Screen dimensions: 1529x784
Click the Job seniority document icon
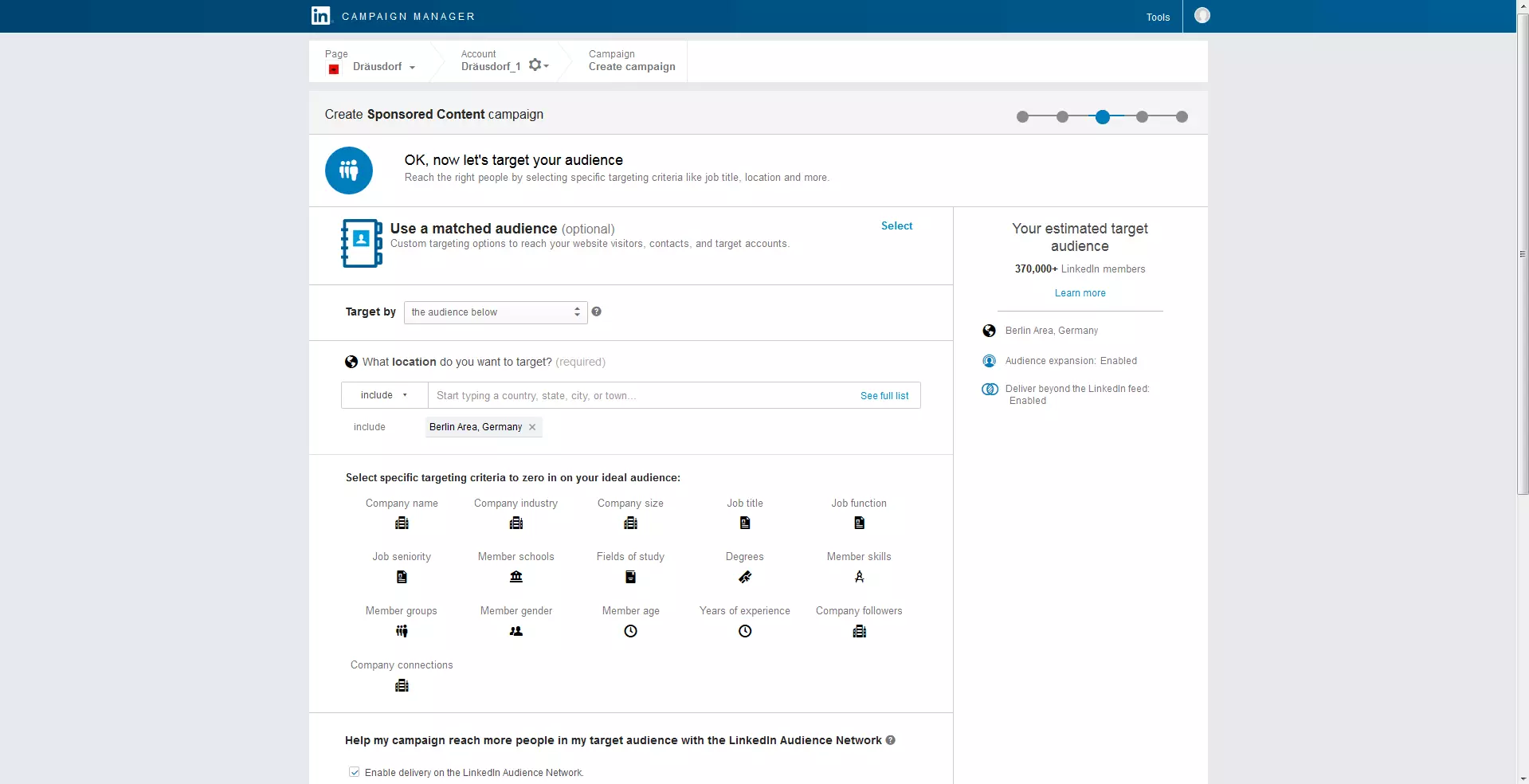[x=402, y=577]
